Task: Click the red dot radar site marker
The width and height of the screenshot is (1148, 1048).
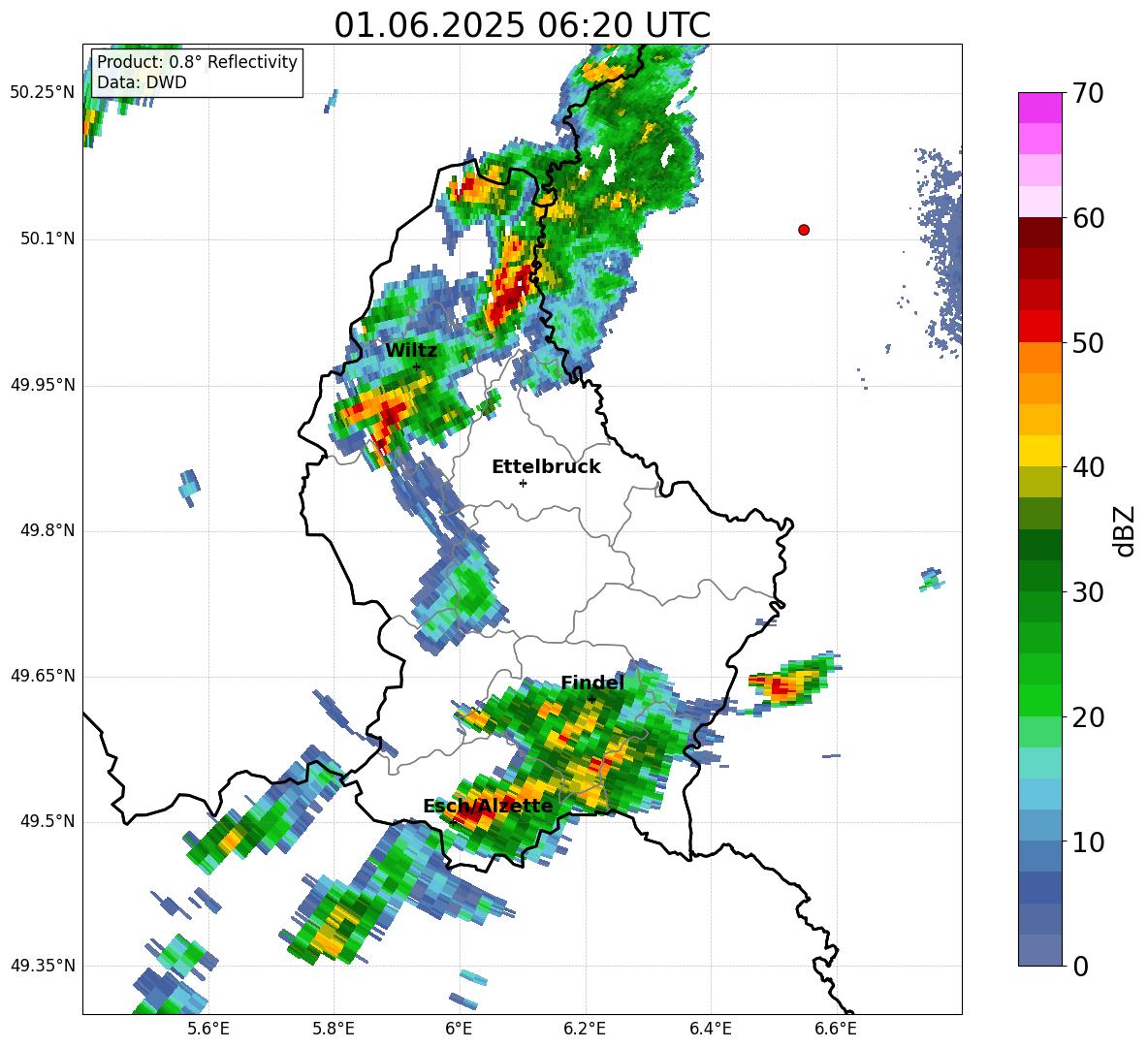Action: click(804, 230)
